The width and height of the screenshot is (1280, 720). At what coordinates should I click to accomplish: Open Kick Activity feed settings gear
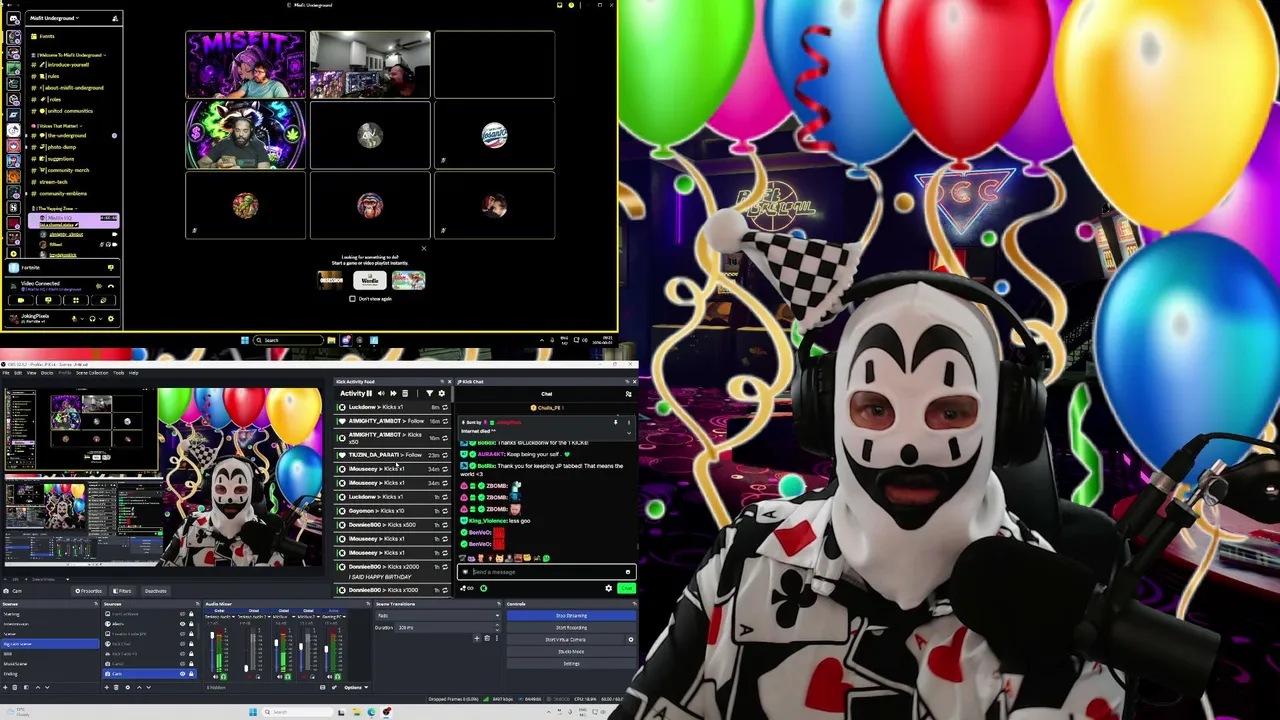(x=441, y=393)
